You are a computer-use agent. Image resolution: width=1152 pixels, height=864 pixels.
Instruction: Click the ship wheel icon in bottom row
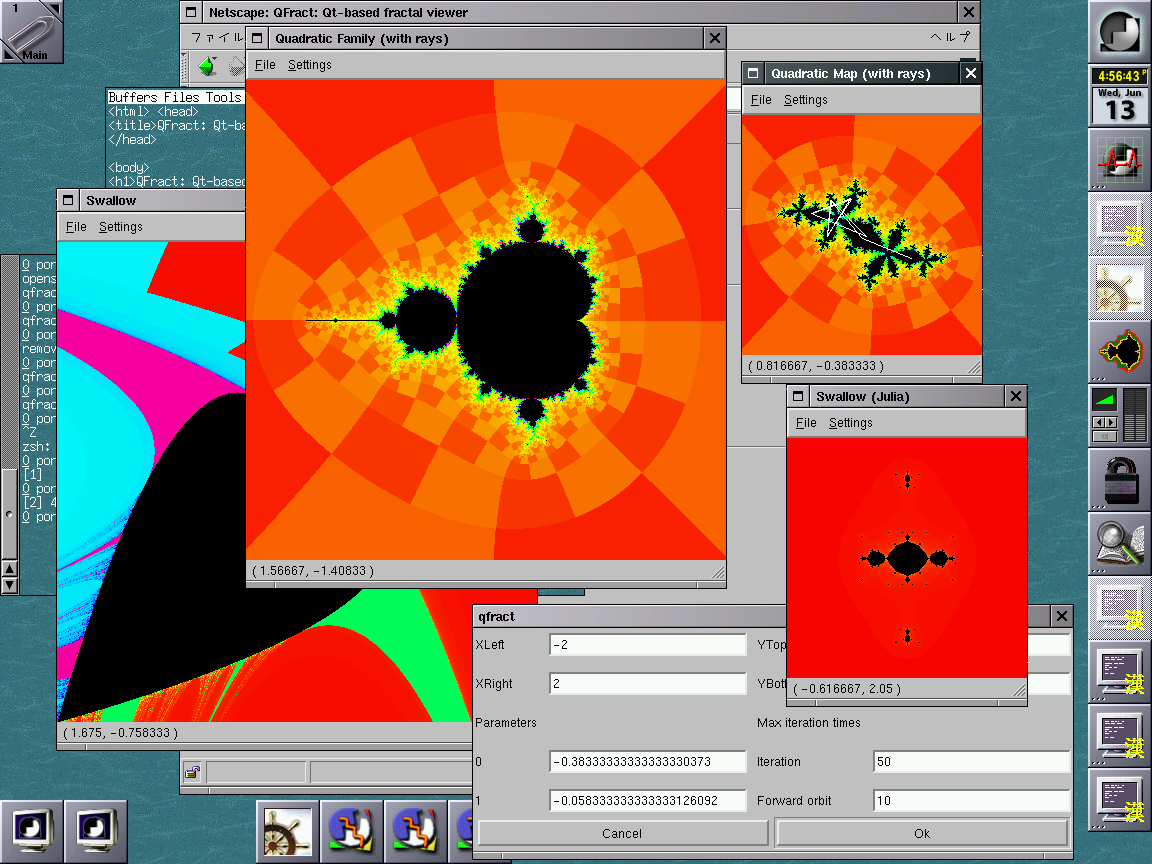click(x=287, y=832)
